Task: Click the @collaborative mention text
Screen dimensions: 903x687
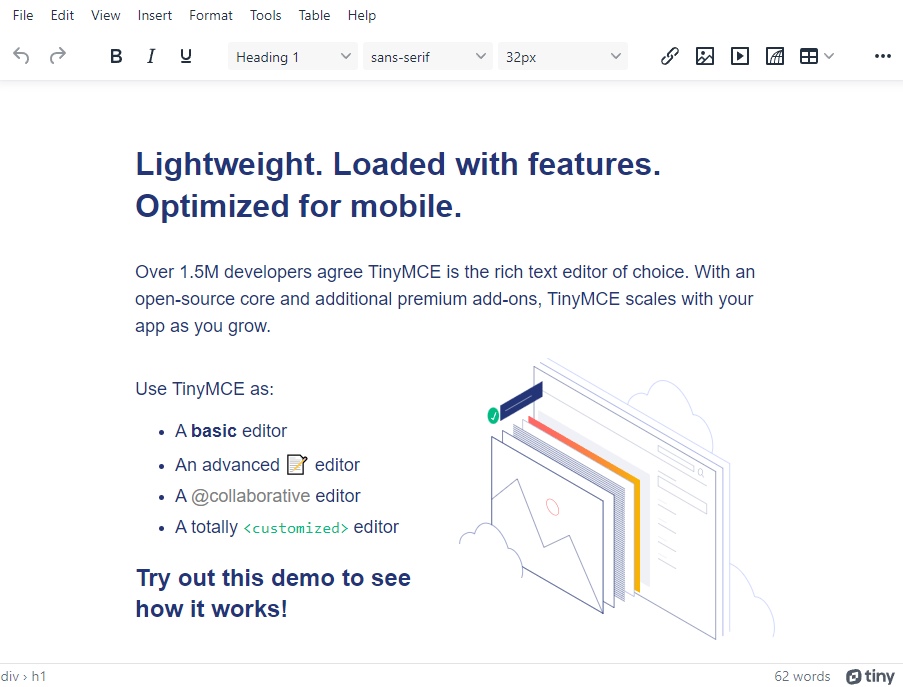Action: pos(251,496)
